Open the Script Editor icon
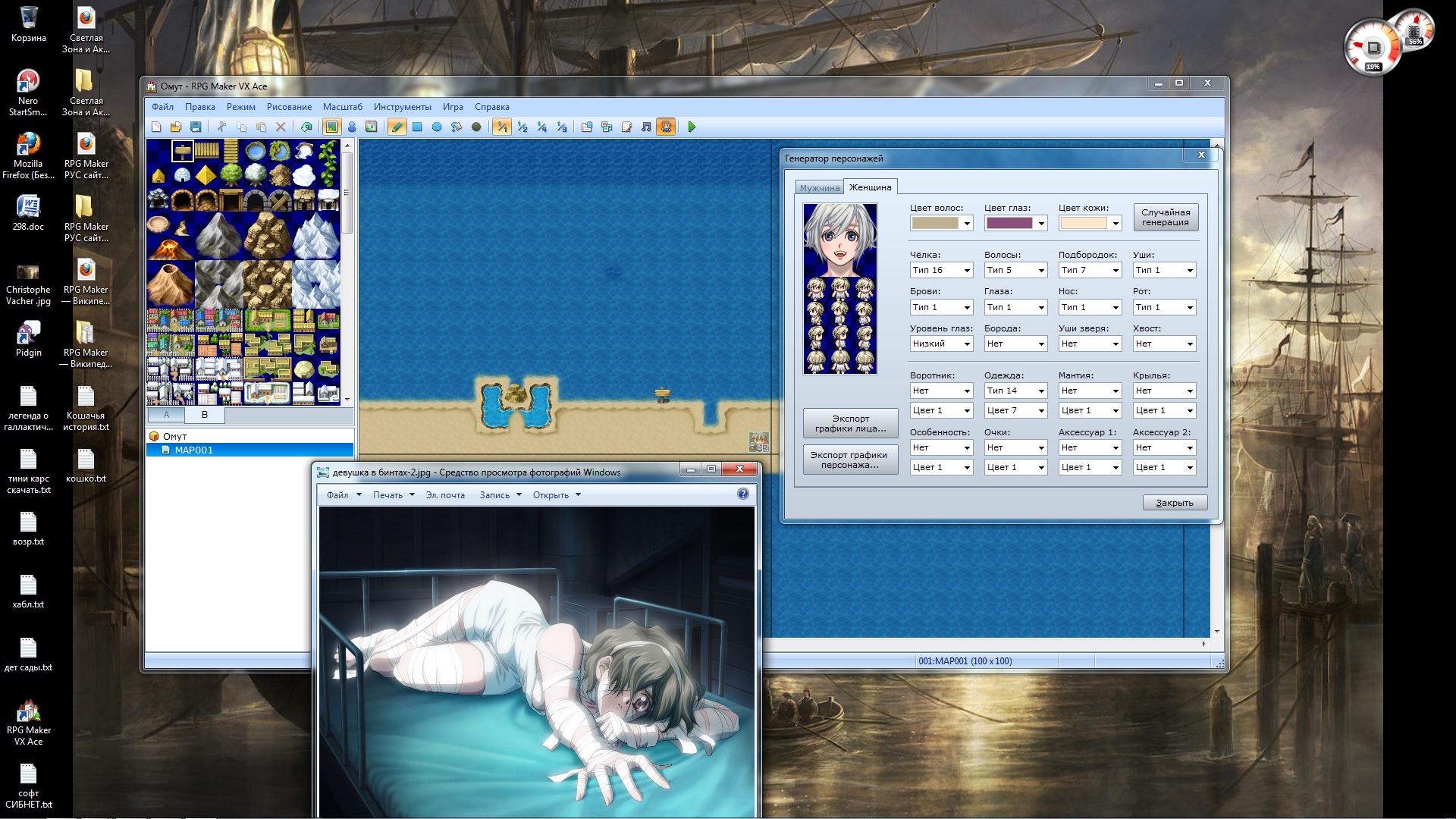The width and height of the screenshot is (1456, 819). tap(626, 127)
